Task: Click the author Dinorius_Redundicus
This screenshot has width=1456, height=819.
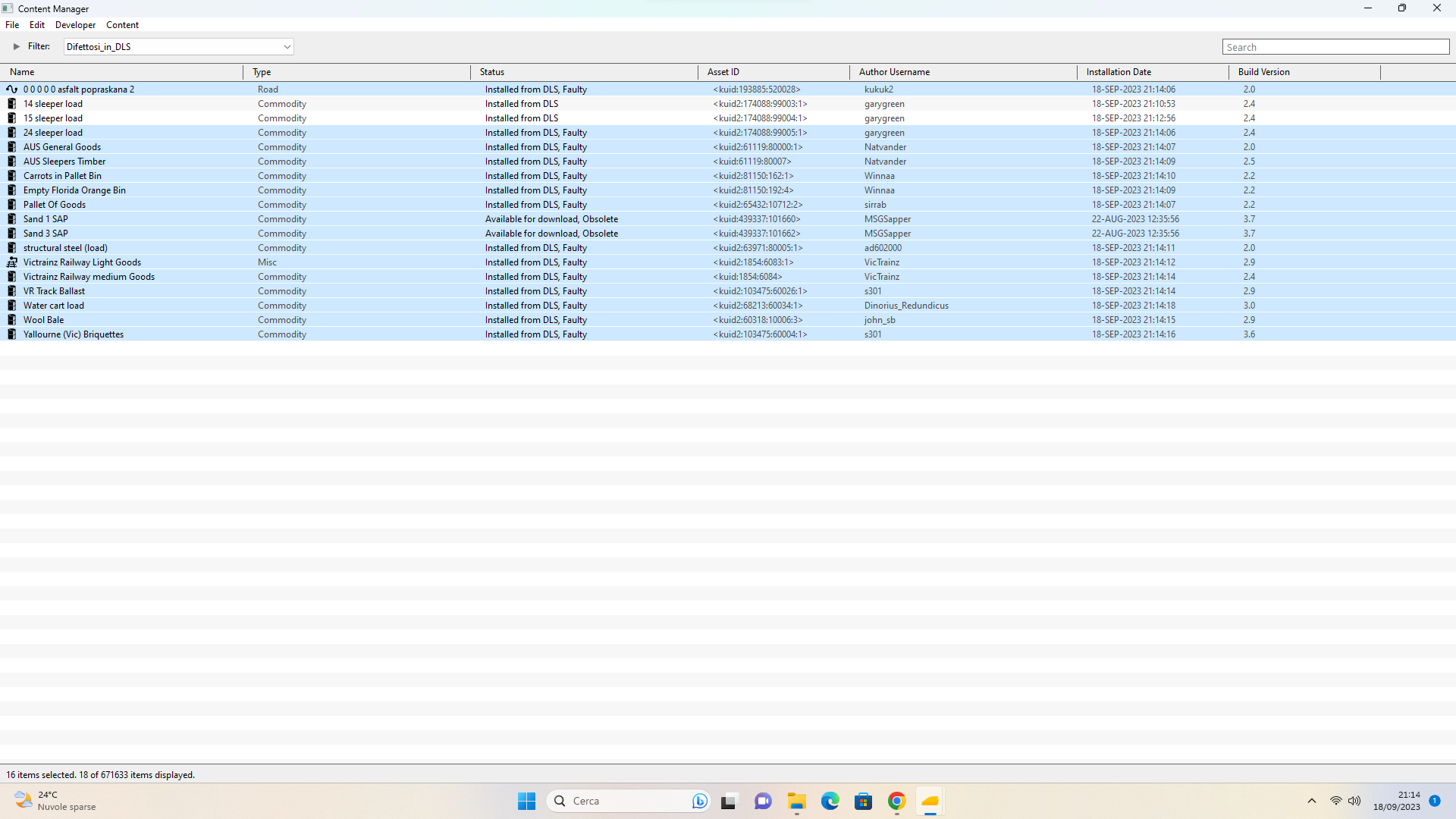Action: (906, 306)
